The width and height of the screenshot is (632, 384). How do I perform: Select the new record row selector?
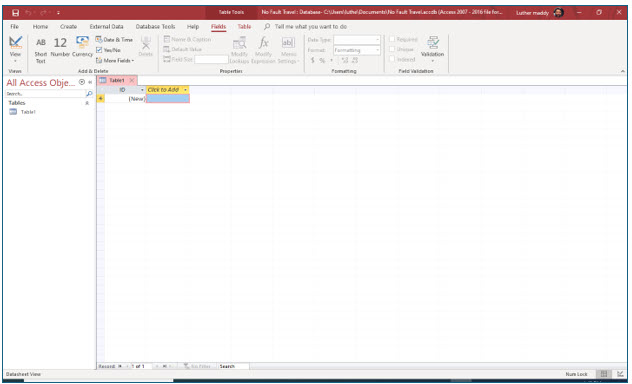point(101,99)
